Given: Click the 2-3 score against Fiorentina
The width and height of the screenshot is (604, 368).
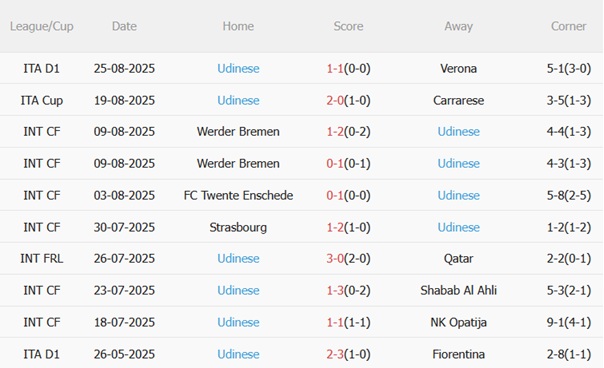Looking at the screenshot, I should pyautogui.click(x=335, y=355).
